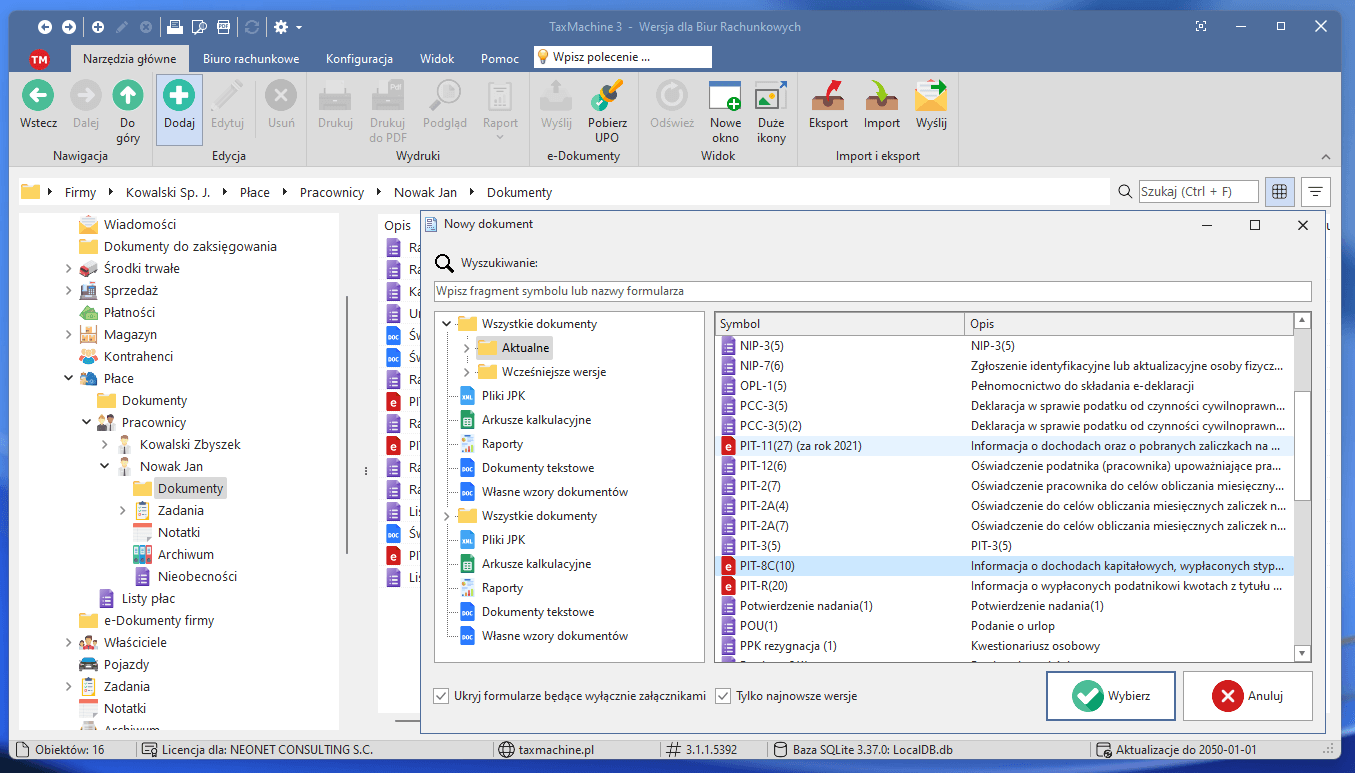Open Nowe okno from ribbon
This screenshot has height=773, width=1355.
[x=725, y=96]
